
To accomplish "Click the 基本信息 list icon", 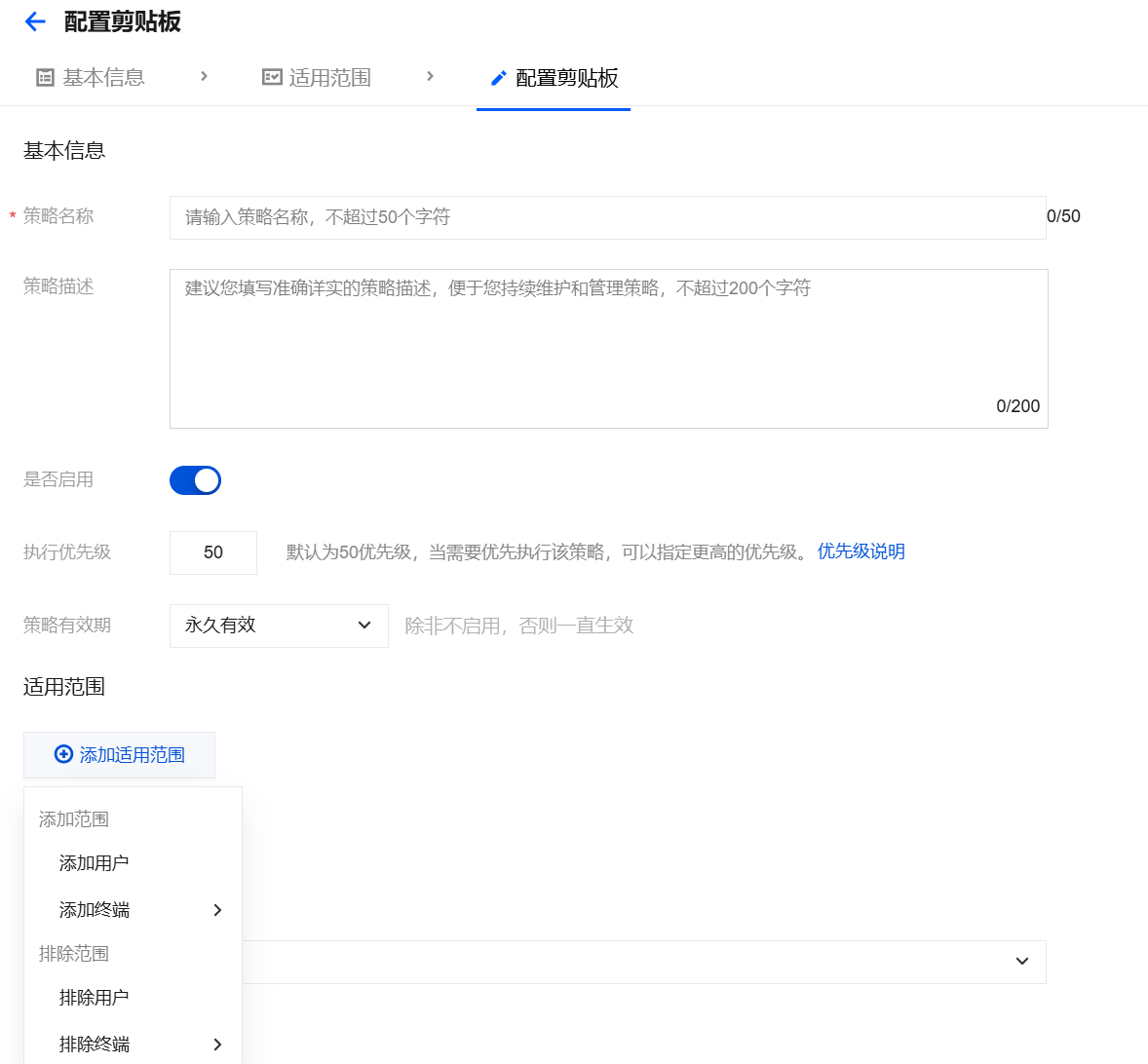I will [x=46, y=78].
